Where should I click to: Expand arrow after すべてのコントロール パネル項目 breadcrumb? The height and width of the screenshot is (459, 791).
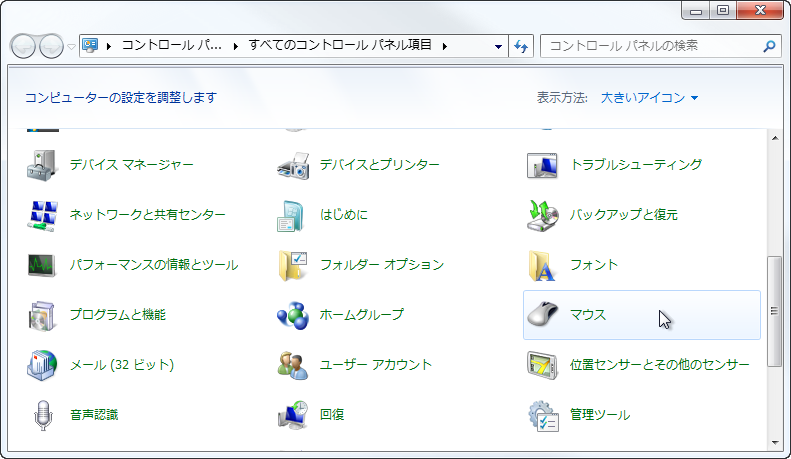point(443,46)
